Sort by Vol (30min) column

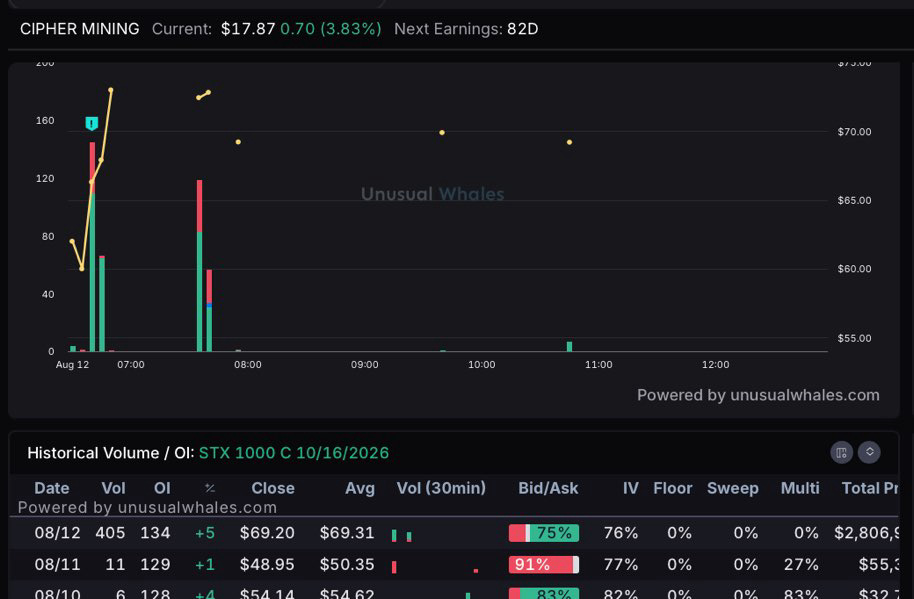pos(441,488)
